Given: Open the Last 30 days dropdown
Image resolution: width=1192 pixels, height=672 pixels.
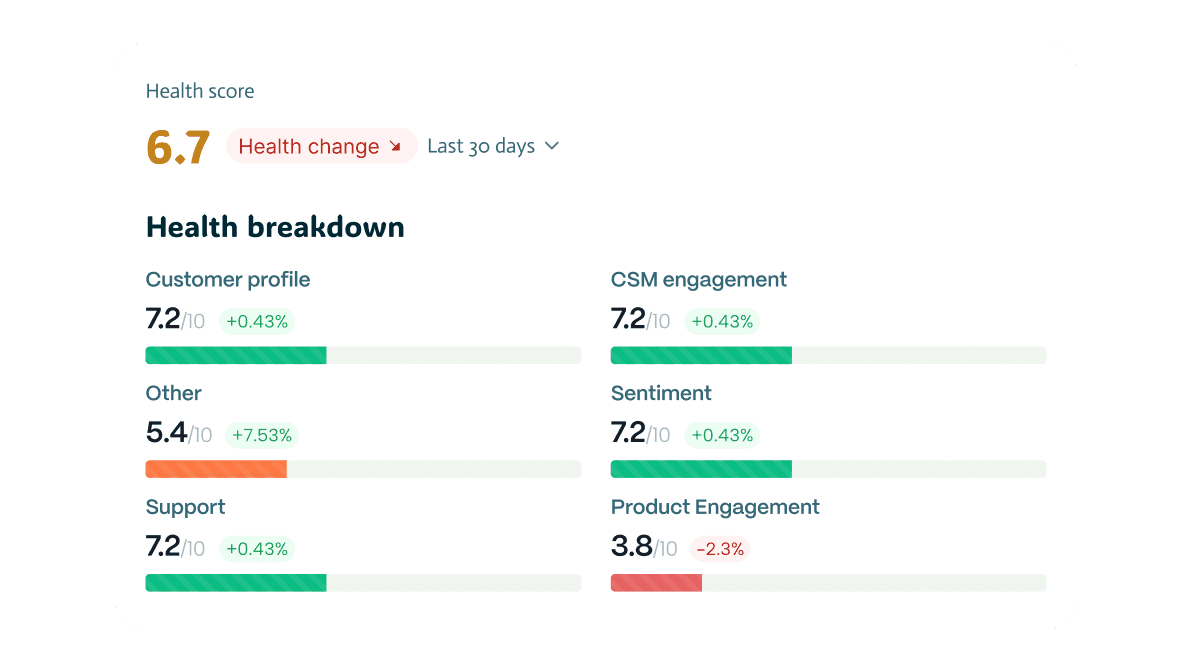Looking at the screenshot, I should click(481, 146).
